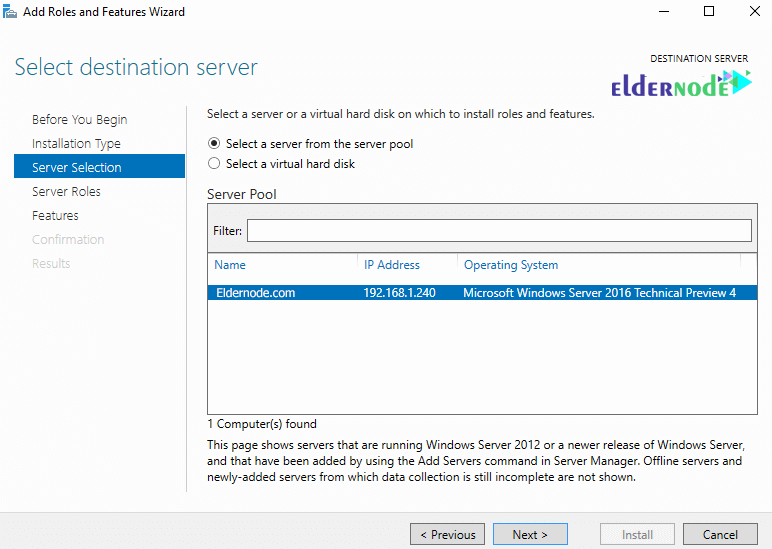Click the Previous button
This screenshot has width=772, height=549.
(x=448, y=534)
